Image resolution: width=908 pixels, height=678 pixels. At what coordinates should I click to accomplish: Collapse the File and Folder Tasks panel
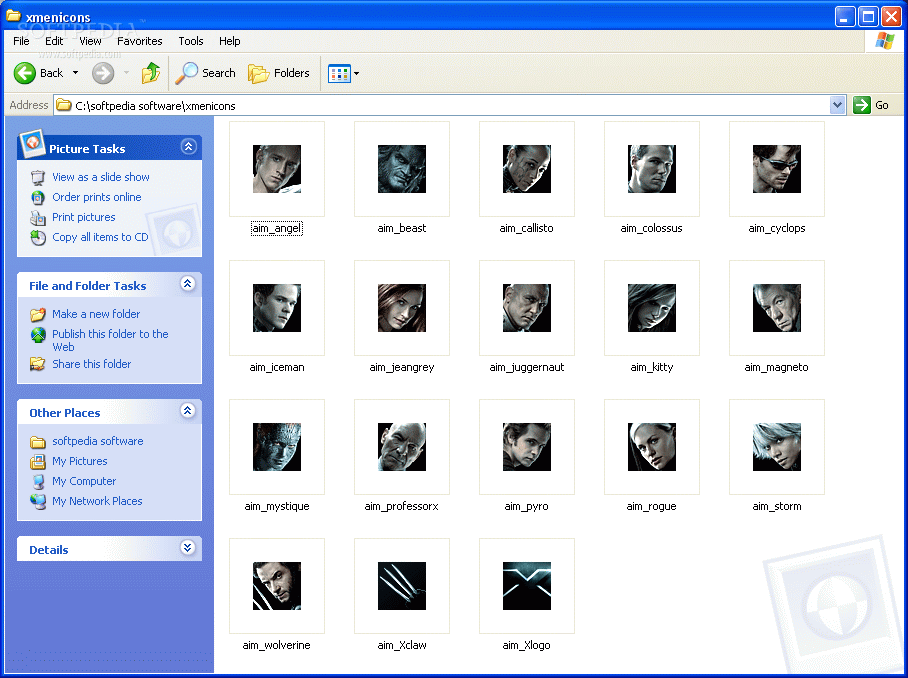(188, 284)
